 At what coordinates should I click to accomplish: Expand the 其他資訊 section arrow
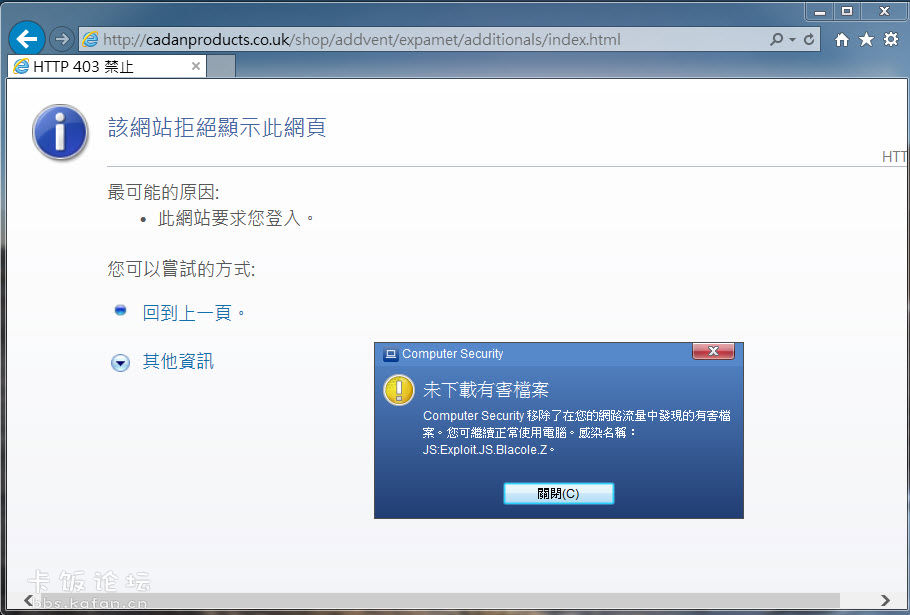coord(120,363)
